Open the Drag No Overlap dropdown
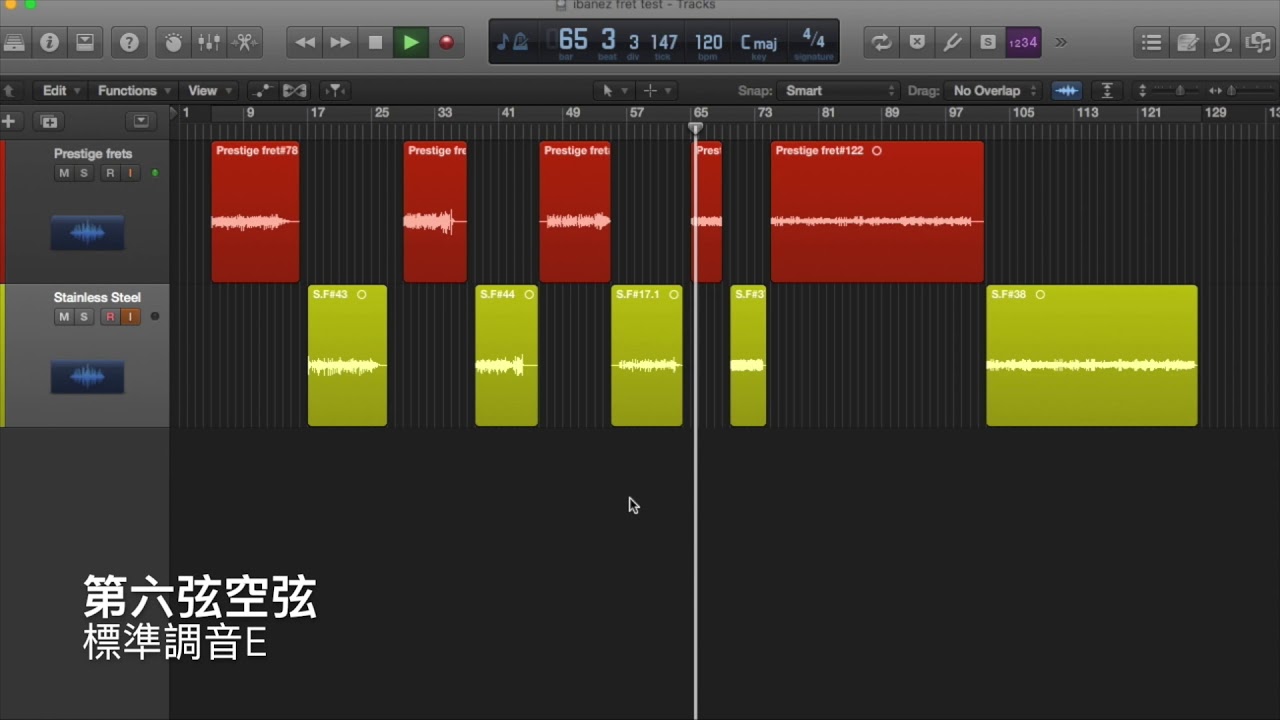This screenshot has width=1280, height=720. pos(994,90)
